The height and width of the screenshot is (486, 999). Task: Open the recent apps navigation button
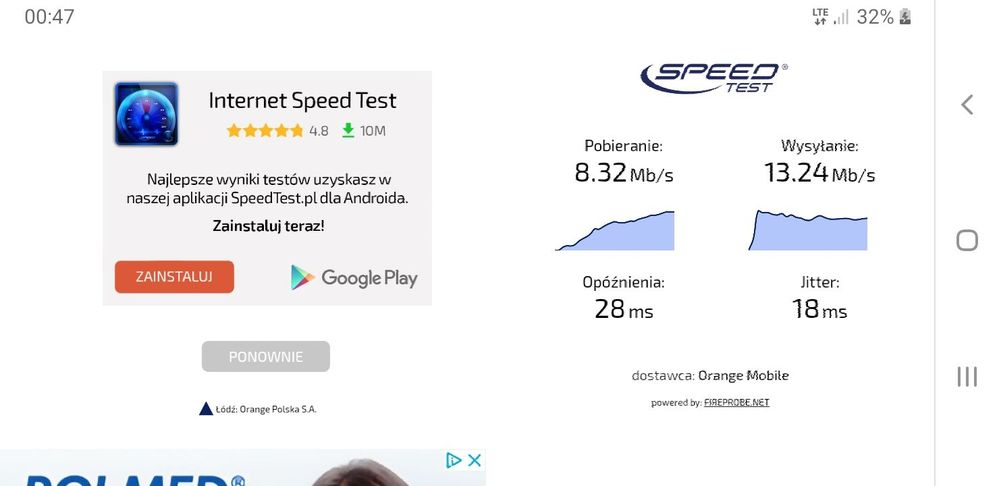pos(967,376)
